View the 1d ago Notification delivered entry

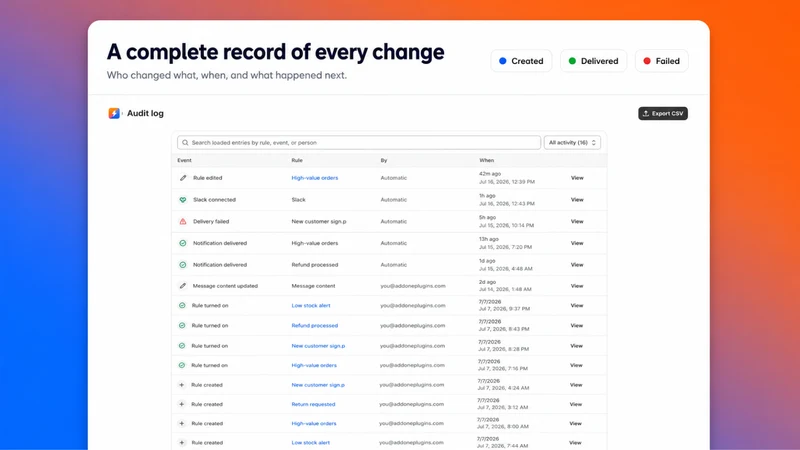point(577,265)
